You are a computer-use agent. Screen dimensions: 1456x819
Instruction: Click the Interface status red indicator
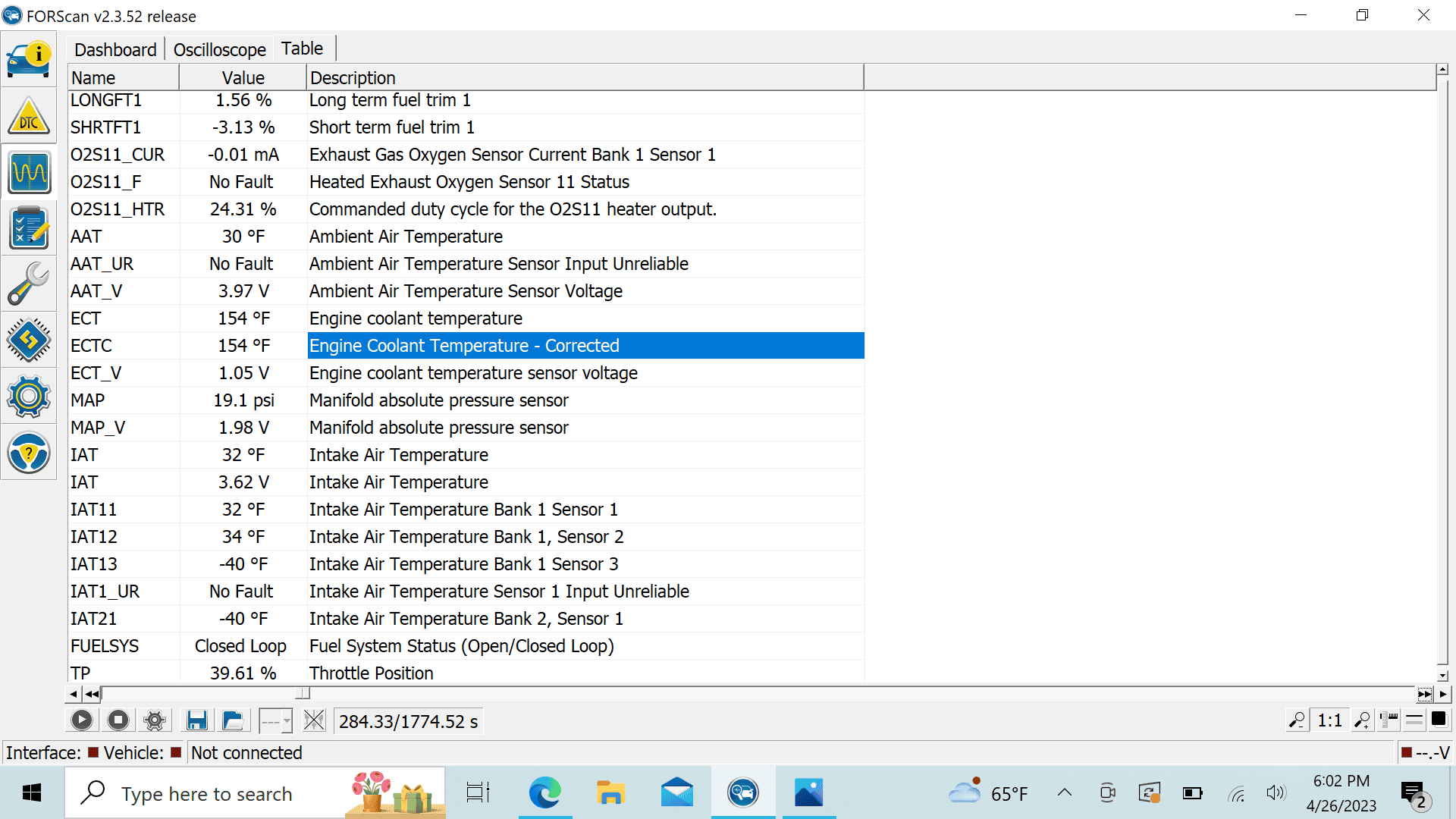(93, 752)
